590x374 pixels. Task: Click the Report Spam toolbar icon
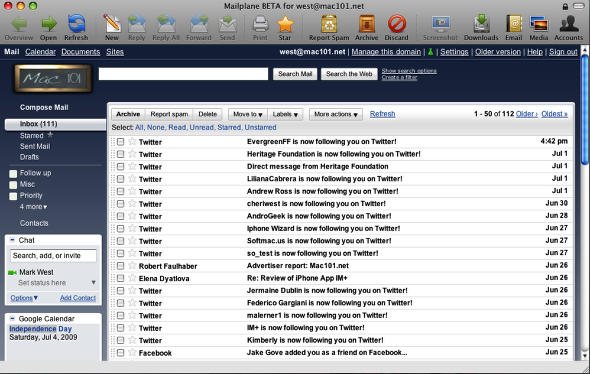pyautogui.click(x=329, y=24)
